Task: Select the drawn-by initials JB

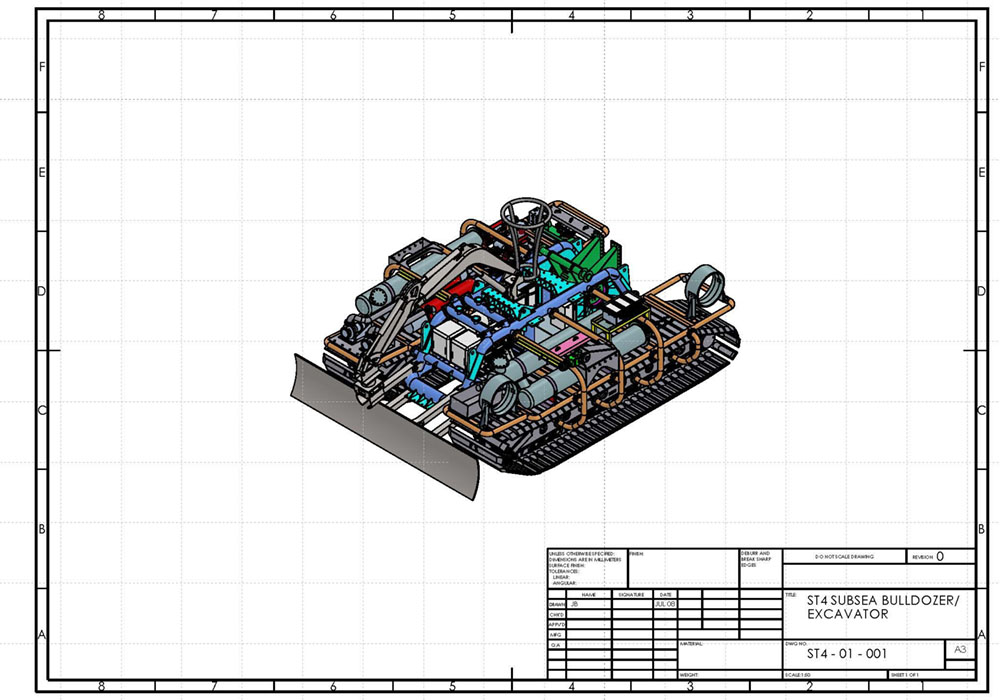Action: (574, 604)
